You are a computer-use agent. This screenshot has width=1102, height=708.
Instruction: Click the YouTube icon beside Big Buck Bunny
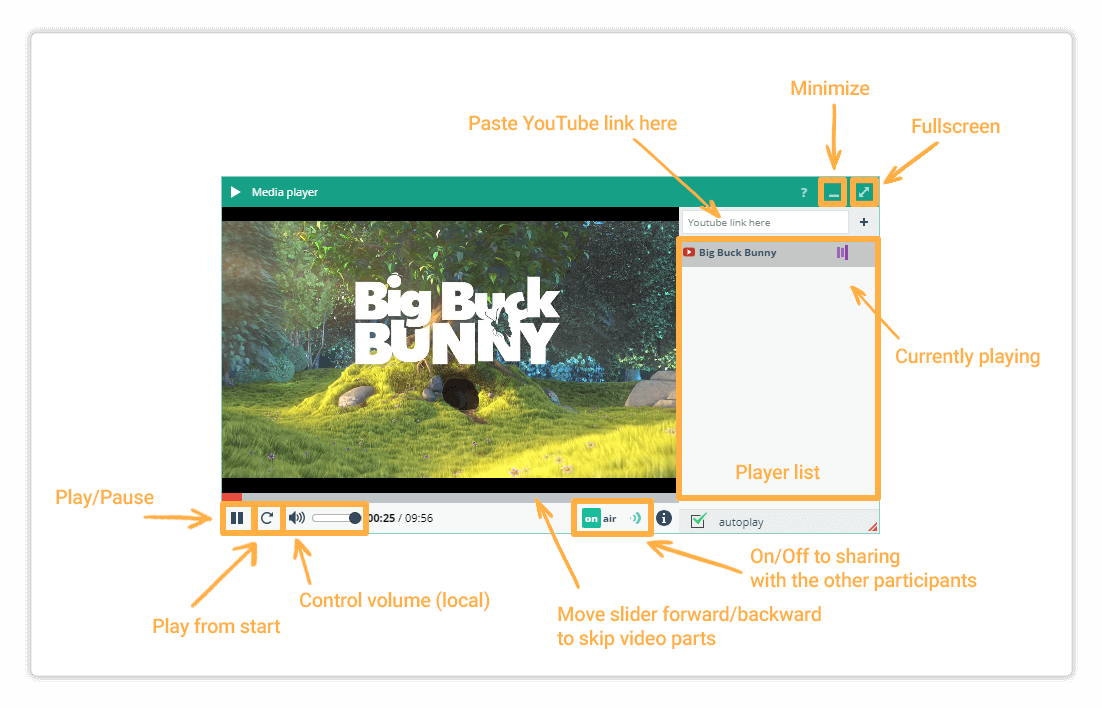(x=689, y=252)
